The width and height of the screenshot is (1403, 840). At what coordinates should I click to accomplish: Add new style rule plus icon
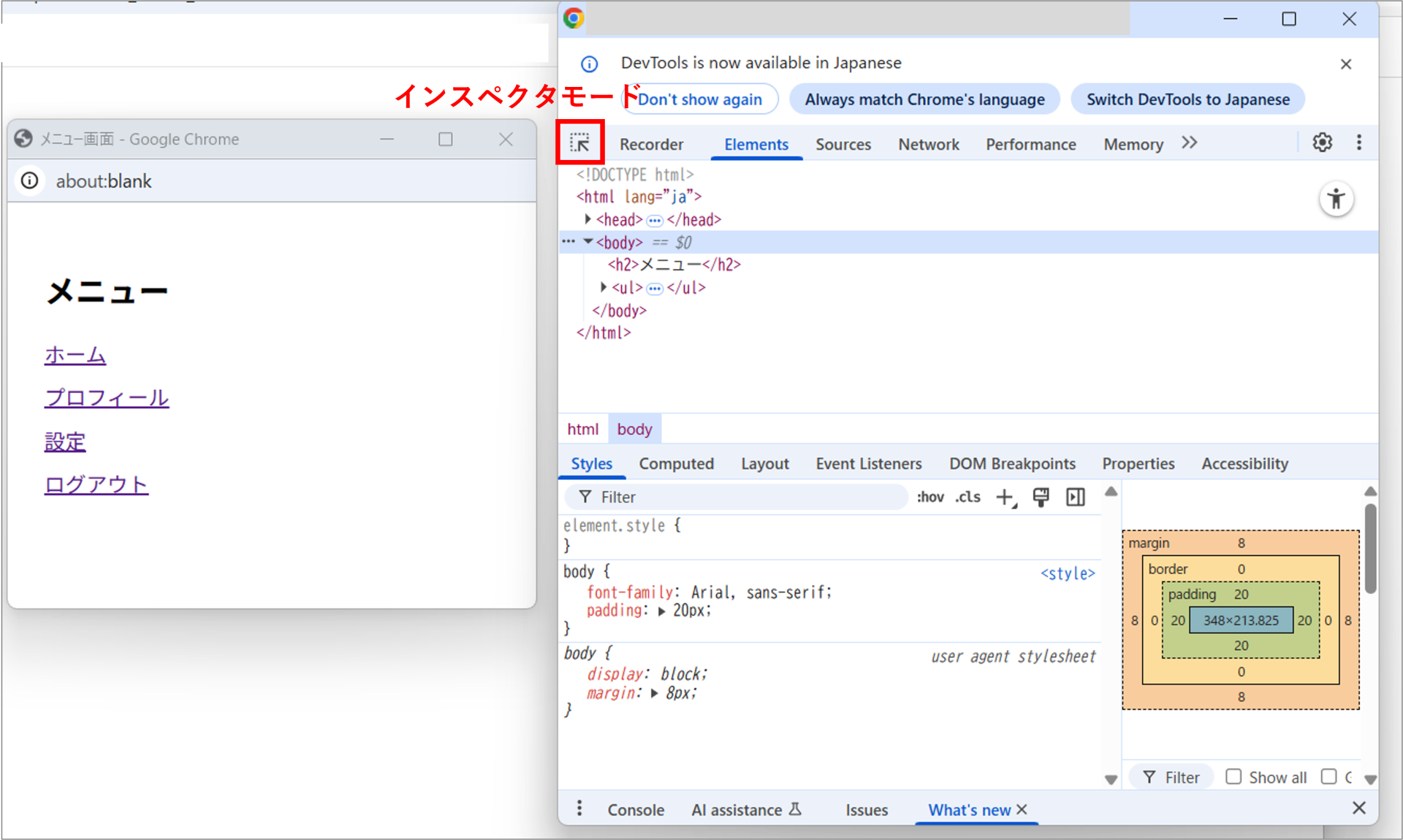click(1005, 497)
